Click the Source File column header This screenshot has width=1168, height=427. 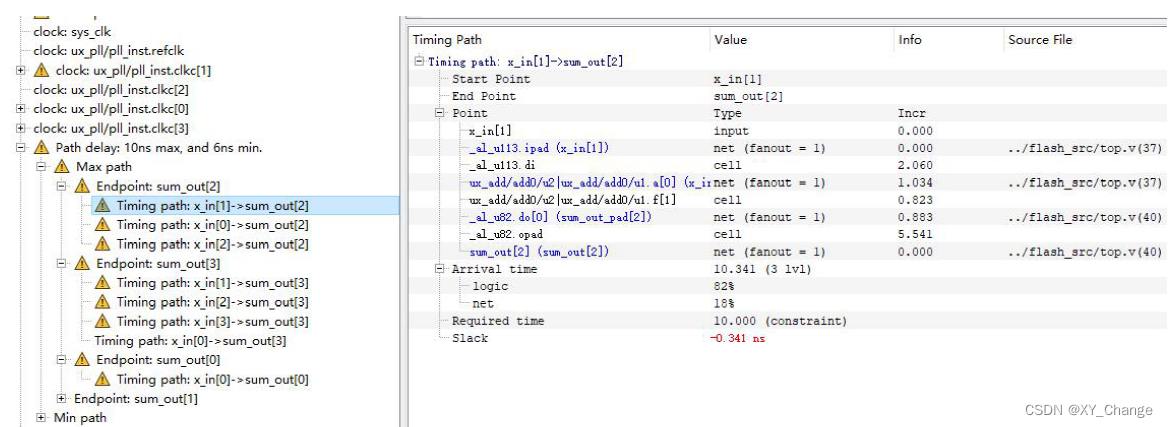1041,40
